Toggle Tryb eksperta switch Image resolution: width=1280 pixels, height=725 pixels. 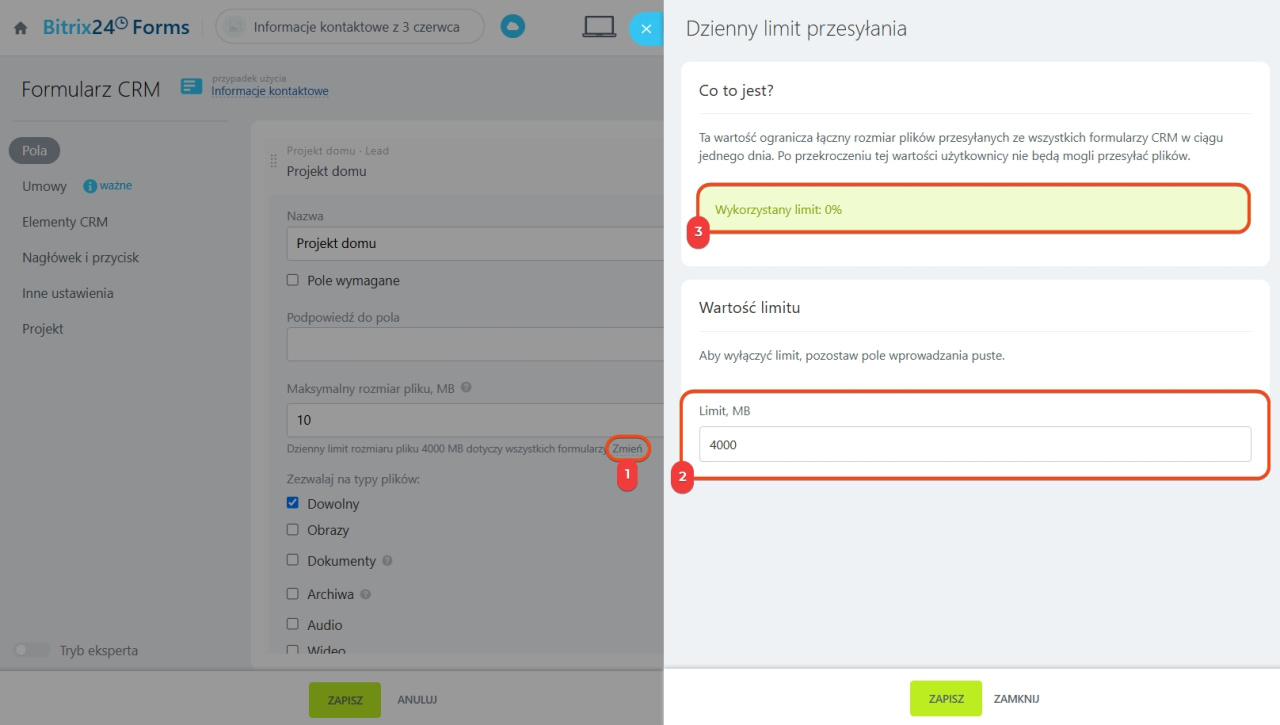[x=32, y=650]
